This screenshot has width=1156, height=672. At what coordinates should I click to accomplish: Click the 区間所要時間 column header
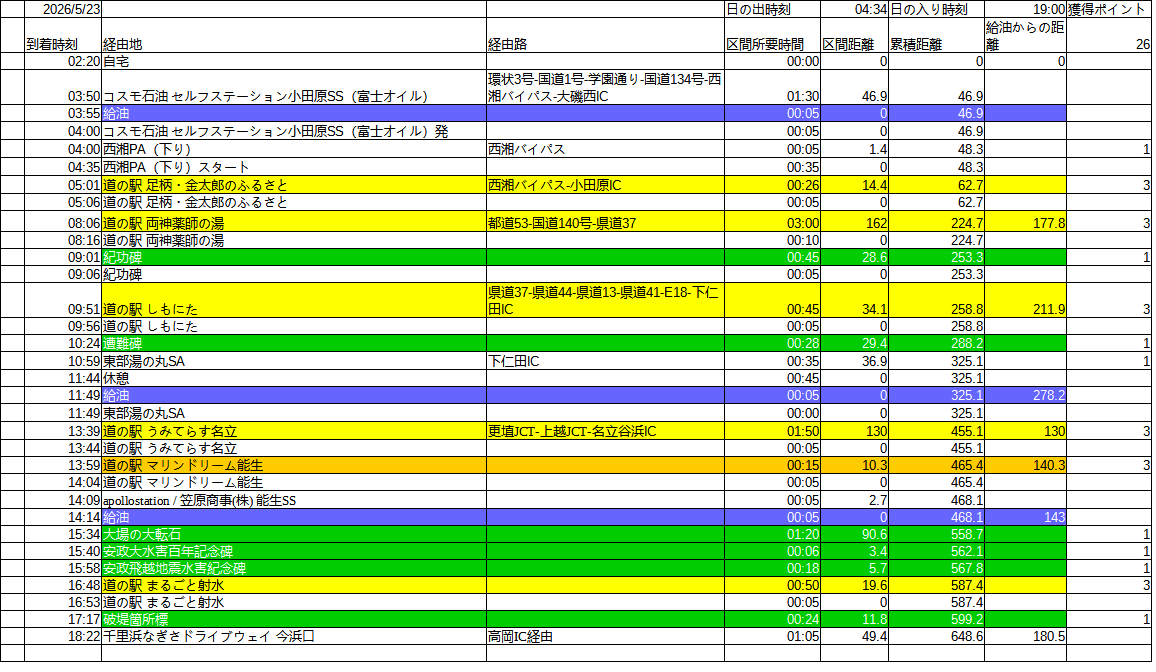click(772, 35)
